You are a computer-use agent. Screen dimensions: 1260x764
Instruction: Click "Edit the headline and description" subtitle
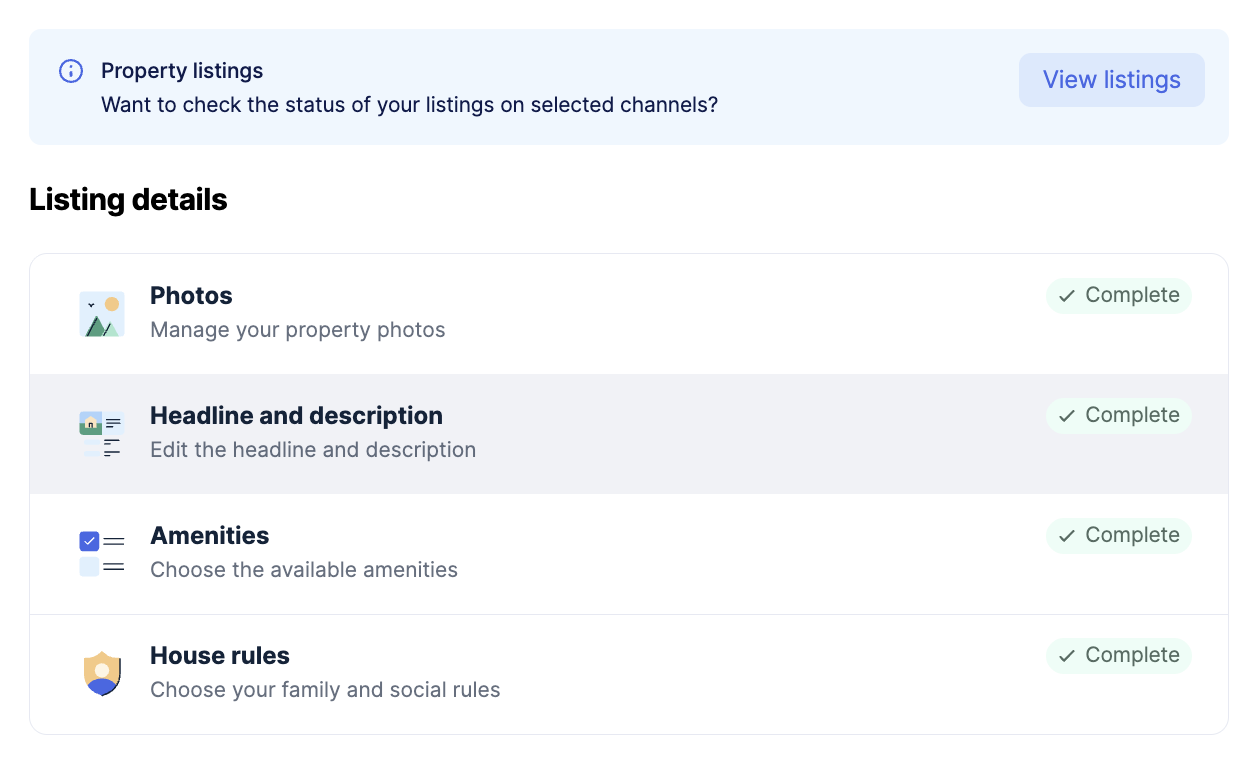(313, 450)
